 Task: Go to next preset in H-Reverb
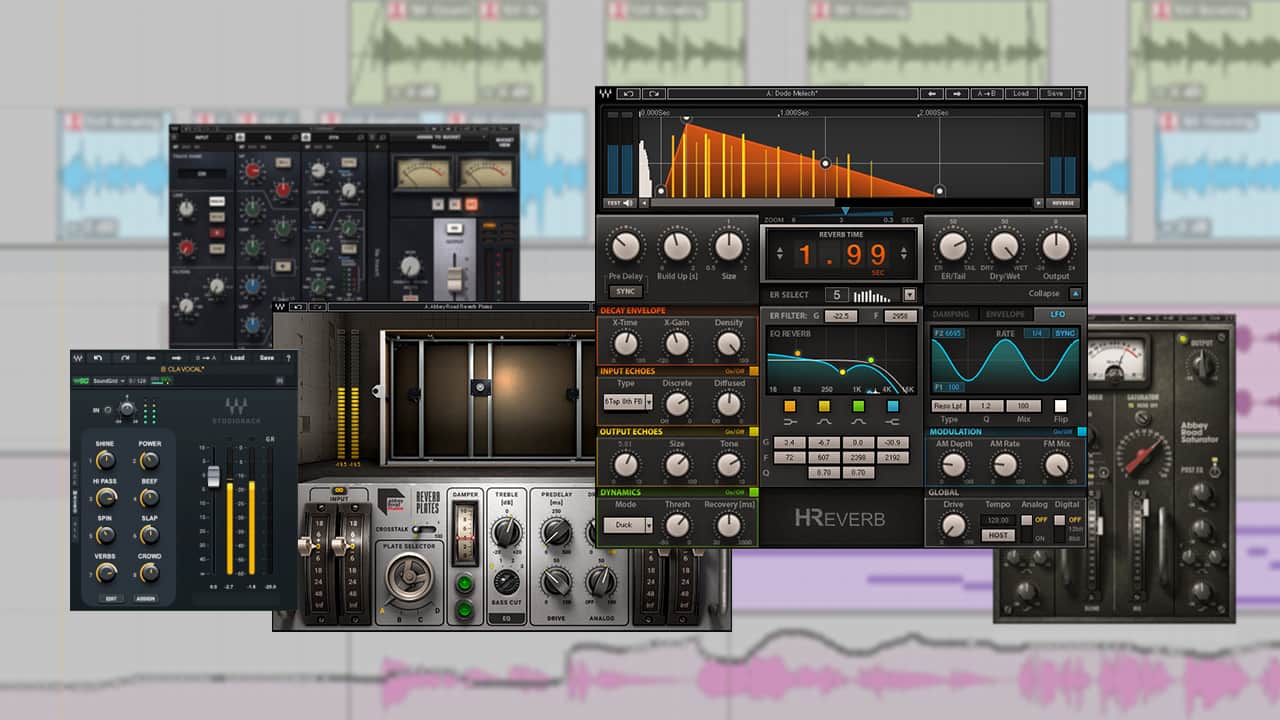(x=957, y=93)
